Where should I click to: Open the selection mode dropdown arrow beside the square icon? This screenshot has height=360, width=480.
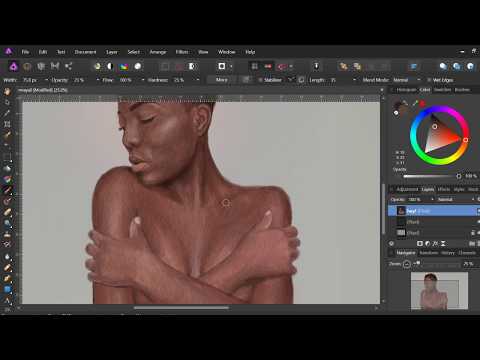click(231, 66)
